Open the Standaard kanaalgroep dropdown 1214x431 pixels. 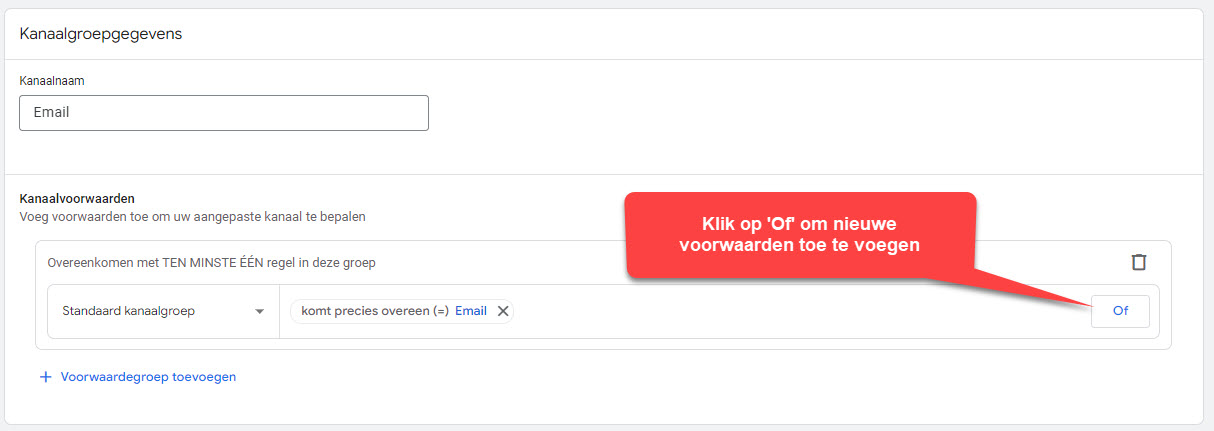[163, 311]
